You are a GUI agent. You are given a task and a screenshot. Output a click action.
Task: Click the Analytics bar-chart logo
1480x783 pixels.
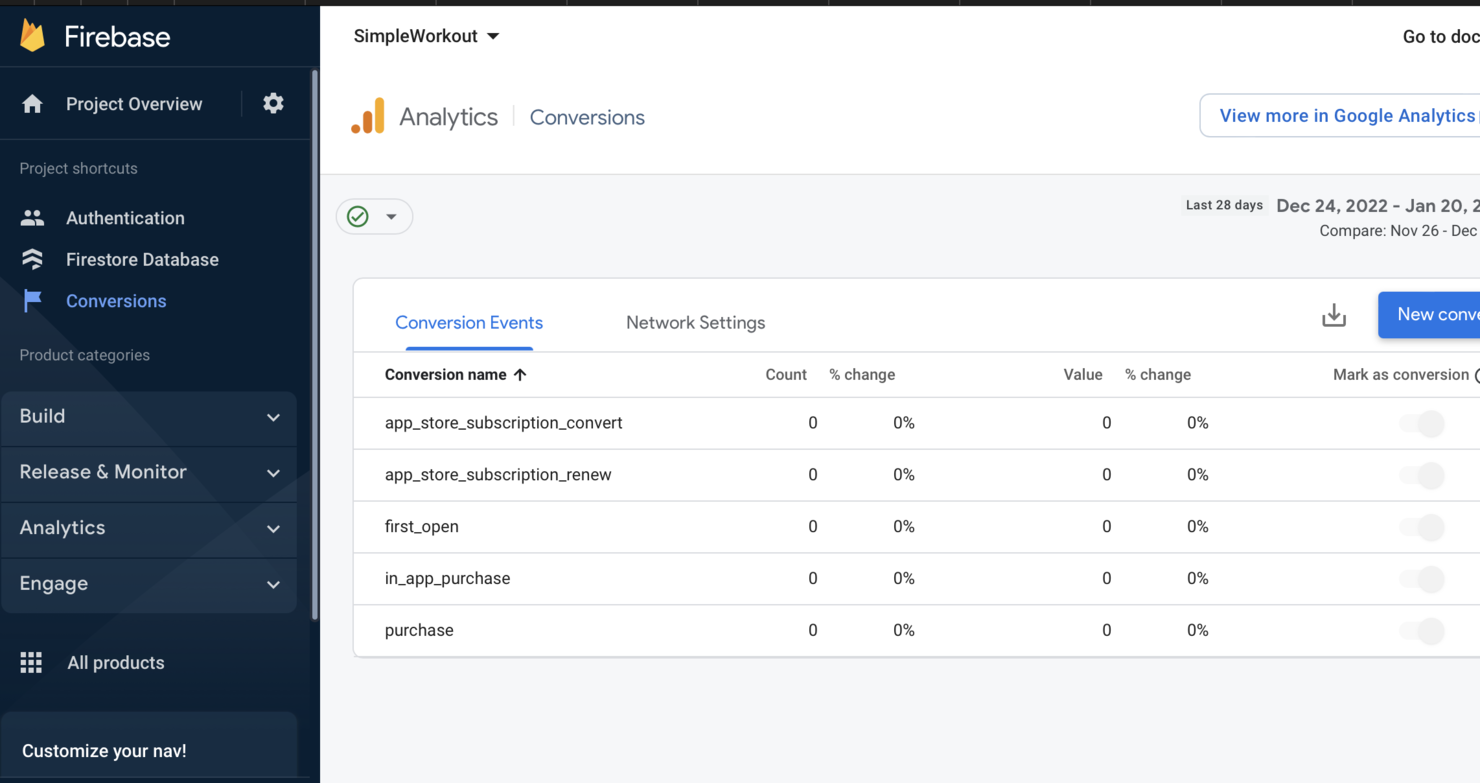(369, 116)
